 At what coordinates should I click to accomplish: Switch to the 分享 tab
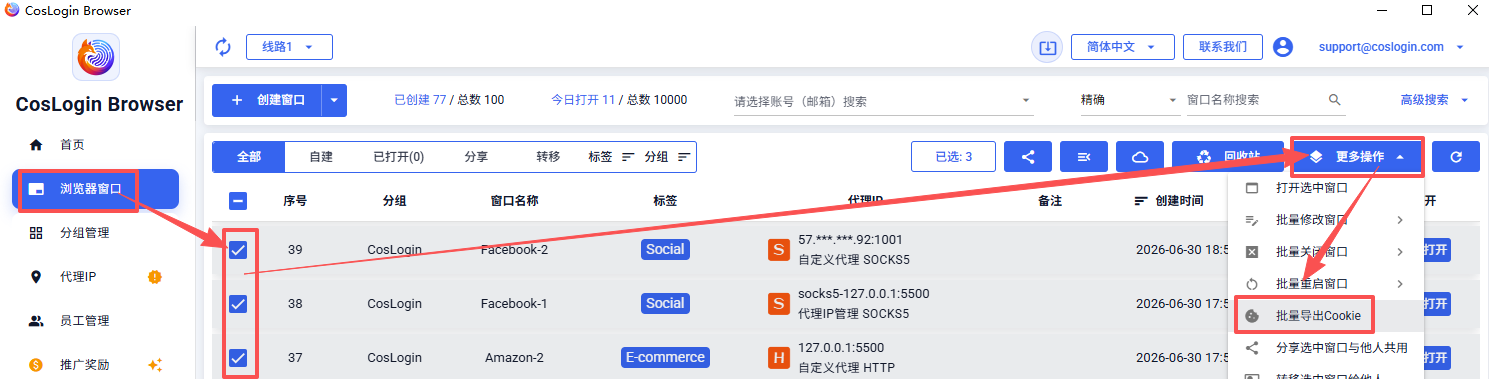[477, 157]
